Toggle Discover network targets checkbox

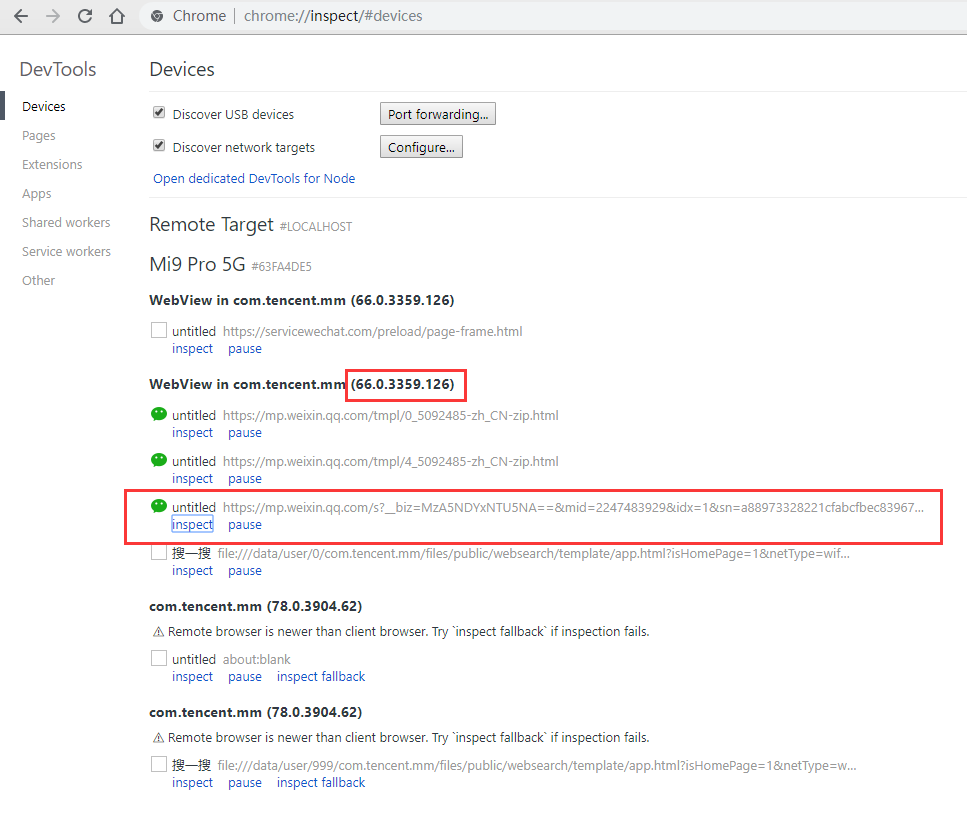click(159, 146)
